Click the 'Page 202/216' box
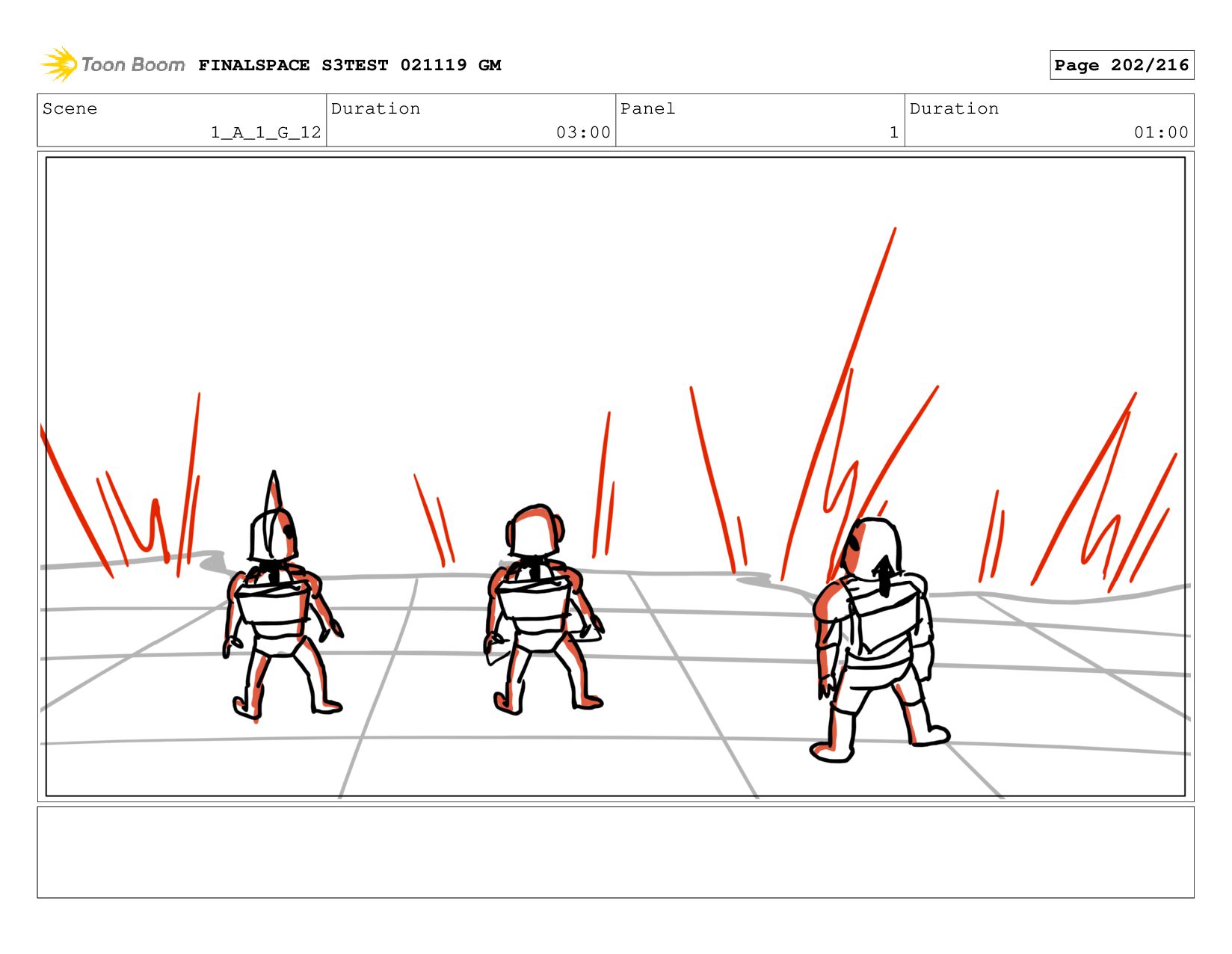1232x954 pixels. click(x=1121, y=65)
